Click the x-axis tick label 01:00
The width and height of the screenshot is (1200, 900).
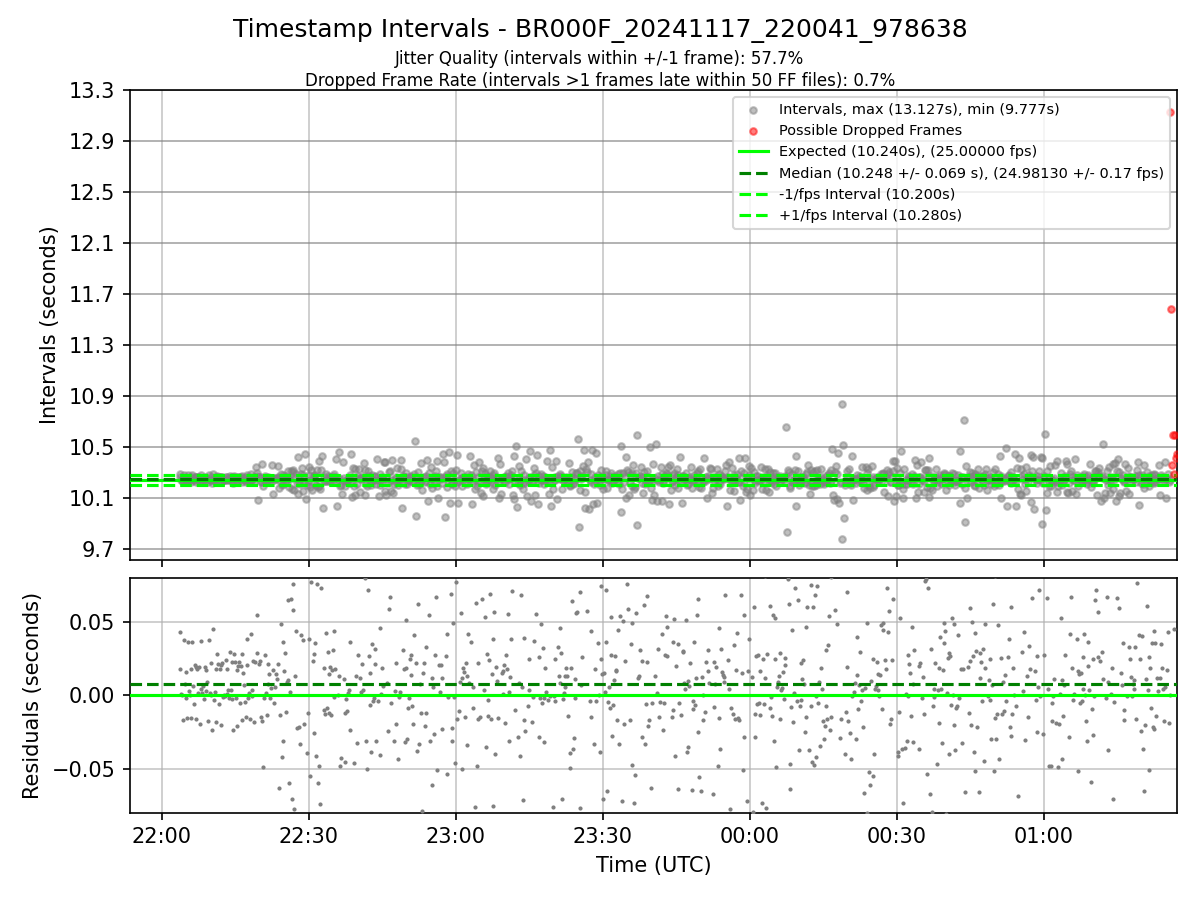(x=1044, y=834)
